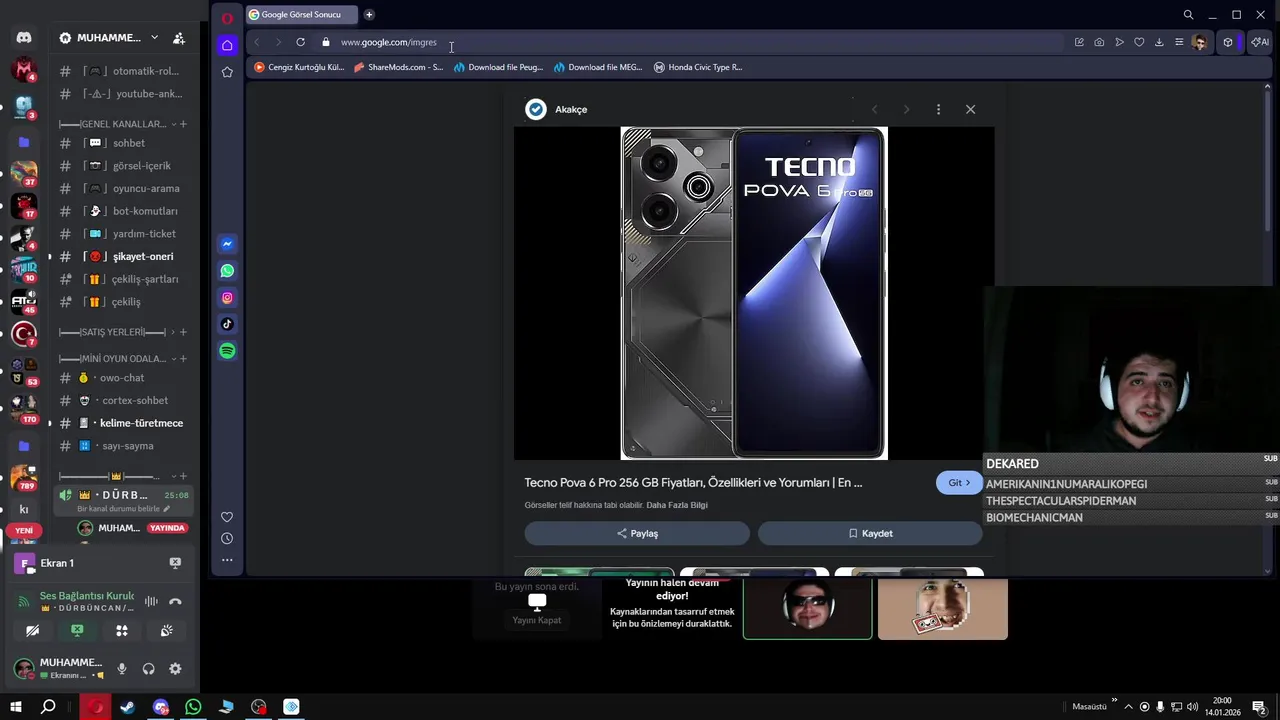Viewport: 1280px width, 720px height.
Task: Toggle Discord screen share button
Action: pos(77,631)
